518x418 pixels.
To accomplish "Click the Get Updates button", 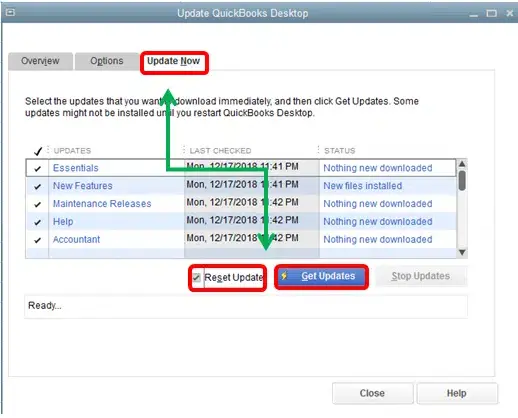I will coord(321,276).
